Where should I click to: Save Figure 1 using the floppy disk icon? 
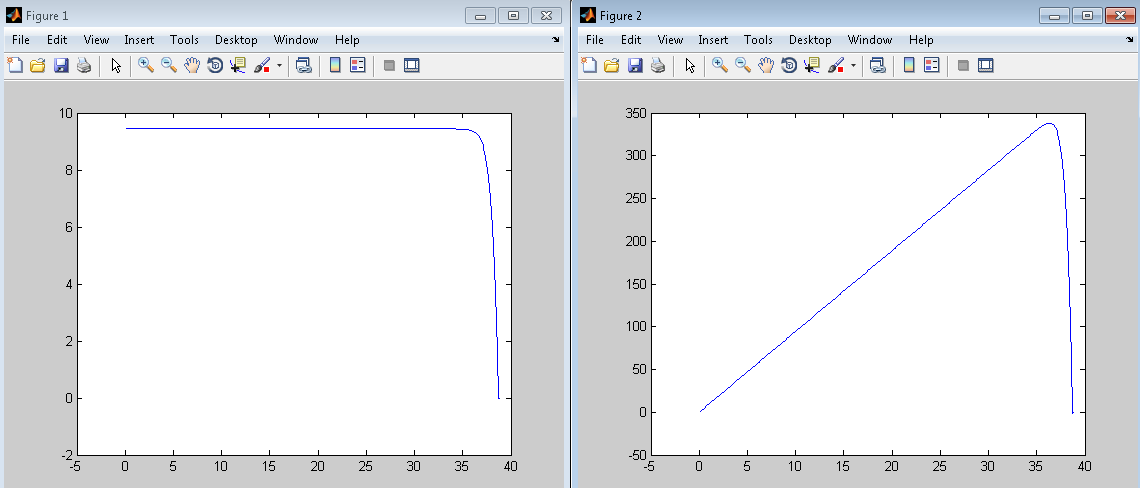tap(61, 66)
